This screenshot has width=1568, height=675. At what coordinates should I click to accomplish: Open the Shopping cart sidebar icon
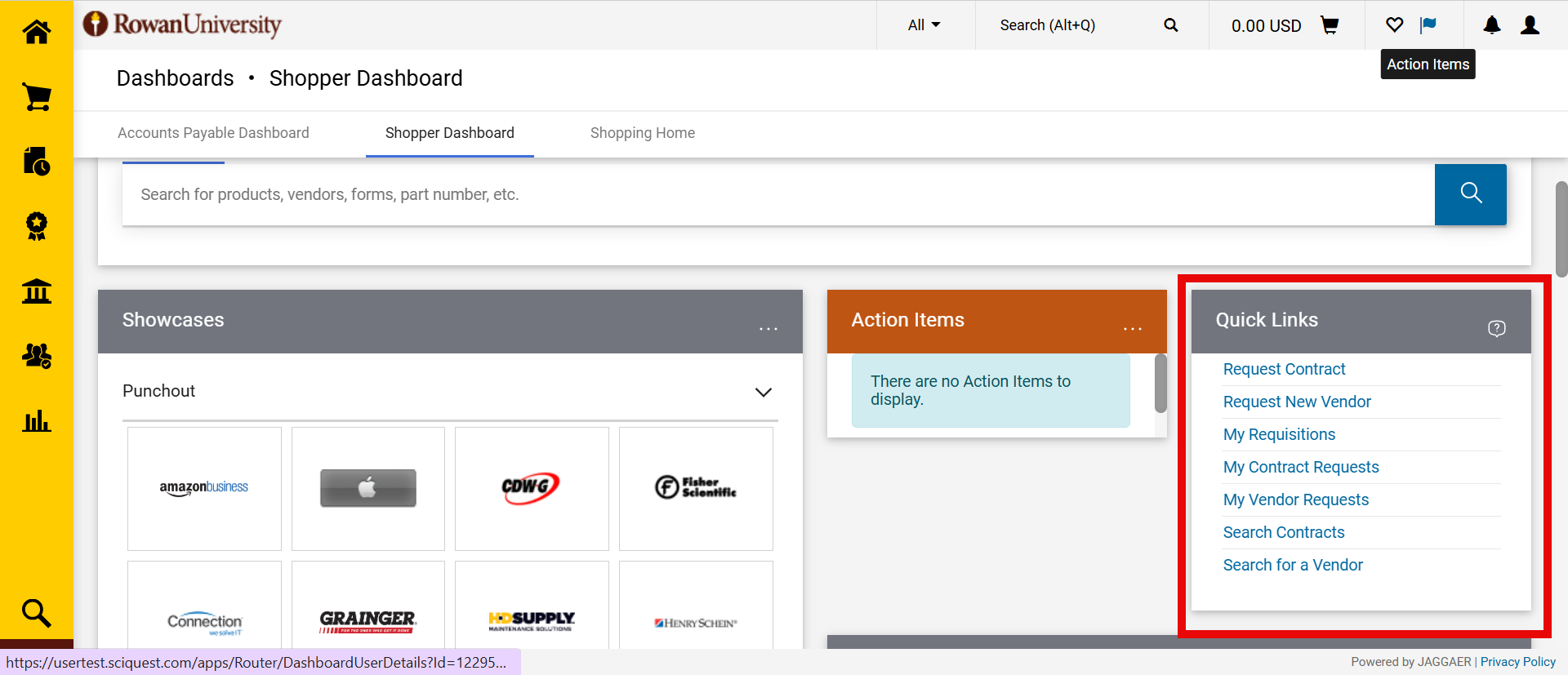[37, 97]
